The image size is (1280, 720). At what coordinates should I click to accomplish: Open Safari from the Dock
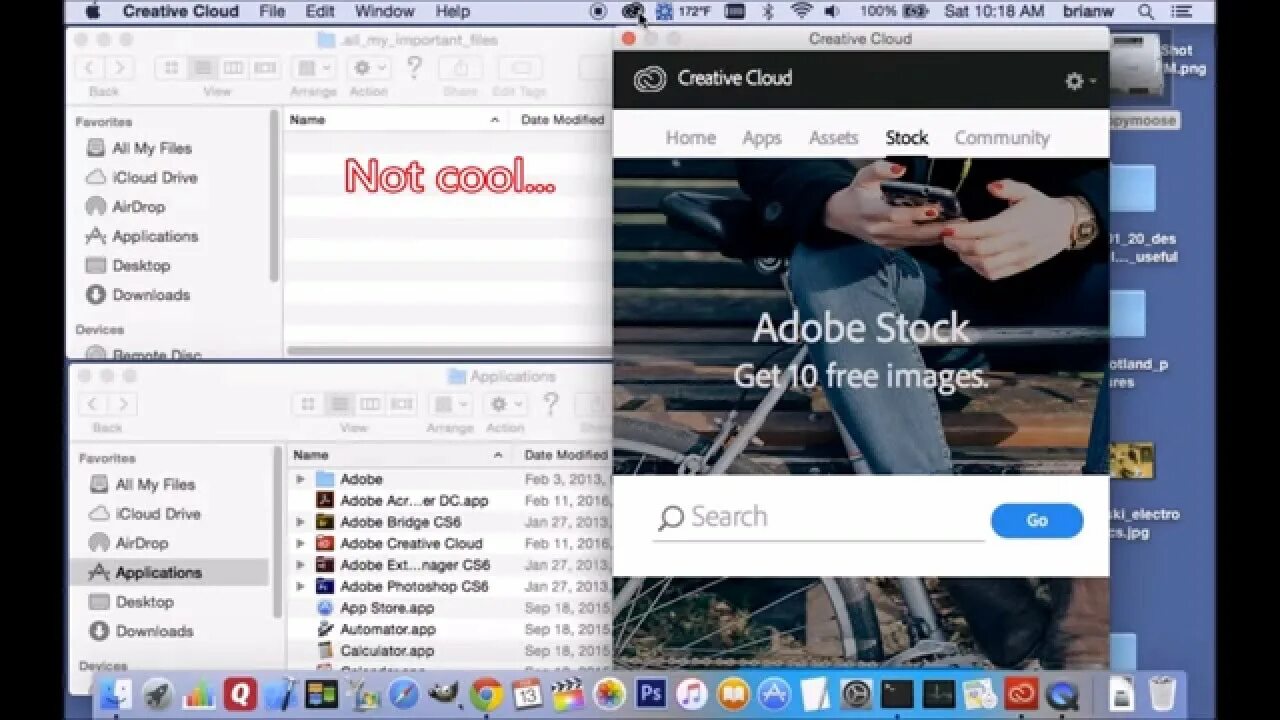click(x=404, y=693)
